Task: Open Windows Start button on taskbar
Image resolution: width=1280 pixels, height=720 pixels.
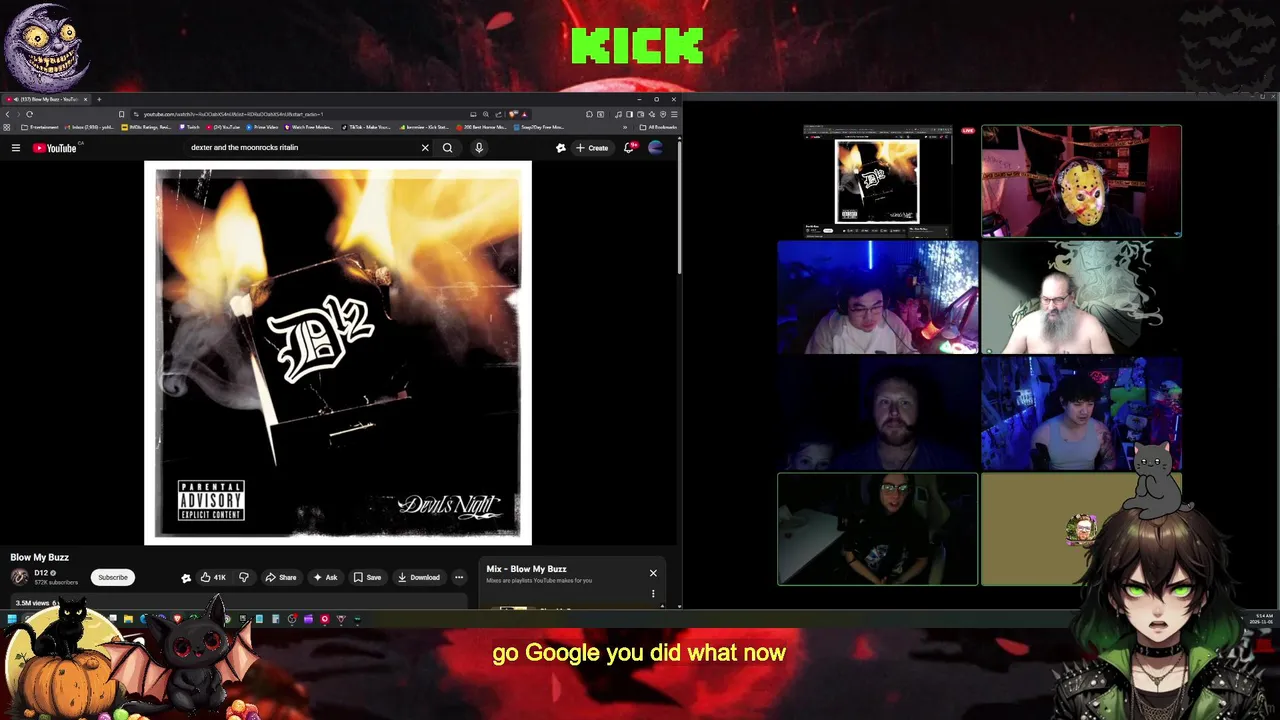Action: (12, 619)
